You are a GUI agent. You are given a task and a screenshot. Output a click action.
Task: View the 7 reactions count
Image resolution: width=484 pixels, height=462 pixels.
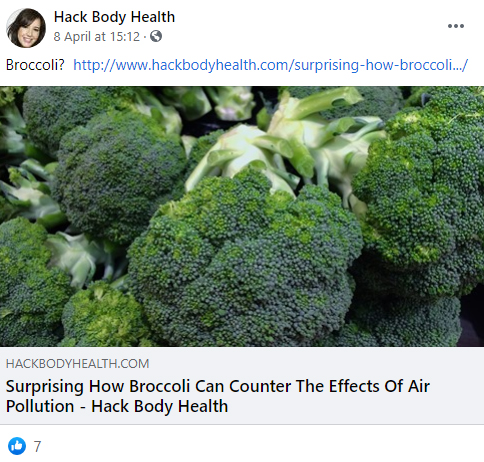(37, 446)
